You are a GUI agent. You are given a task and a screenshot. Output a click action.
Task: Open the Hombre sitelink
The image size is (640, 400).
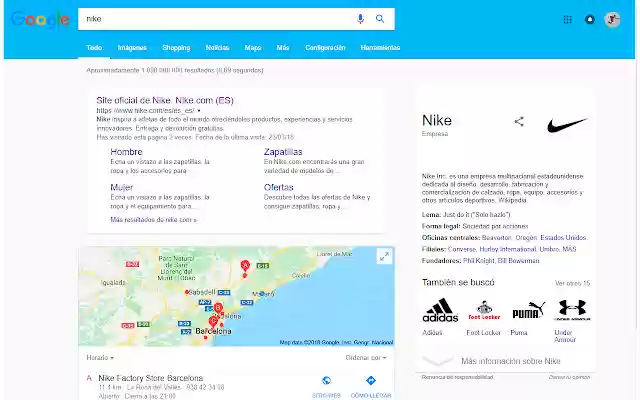[x=126, y=152]
